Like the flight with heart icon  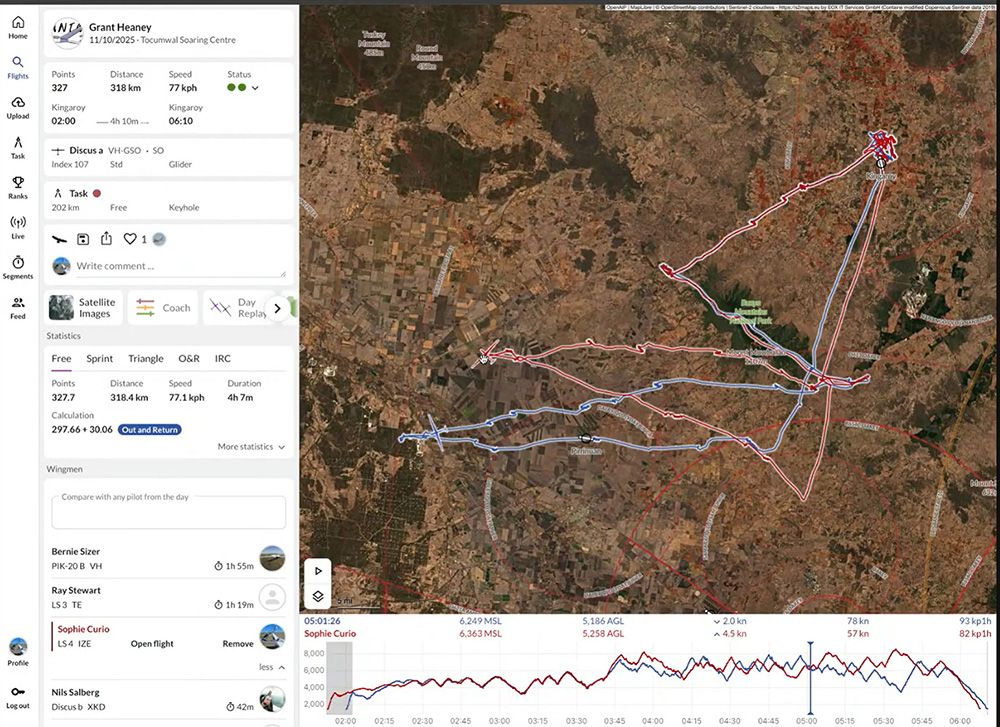pos(130,239)
